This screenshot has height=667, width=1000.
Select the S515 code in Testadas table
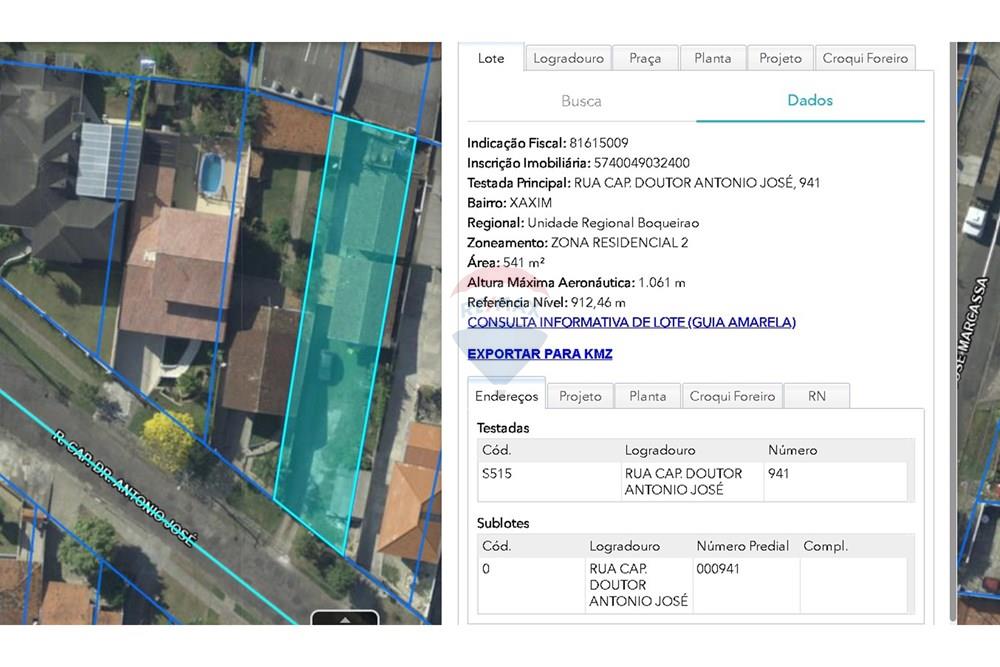pos(497,474)
